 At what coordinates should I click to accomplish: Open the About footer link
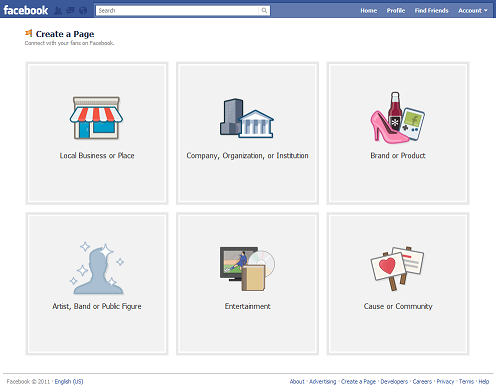click(x=297, y=382)
